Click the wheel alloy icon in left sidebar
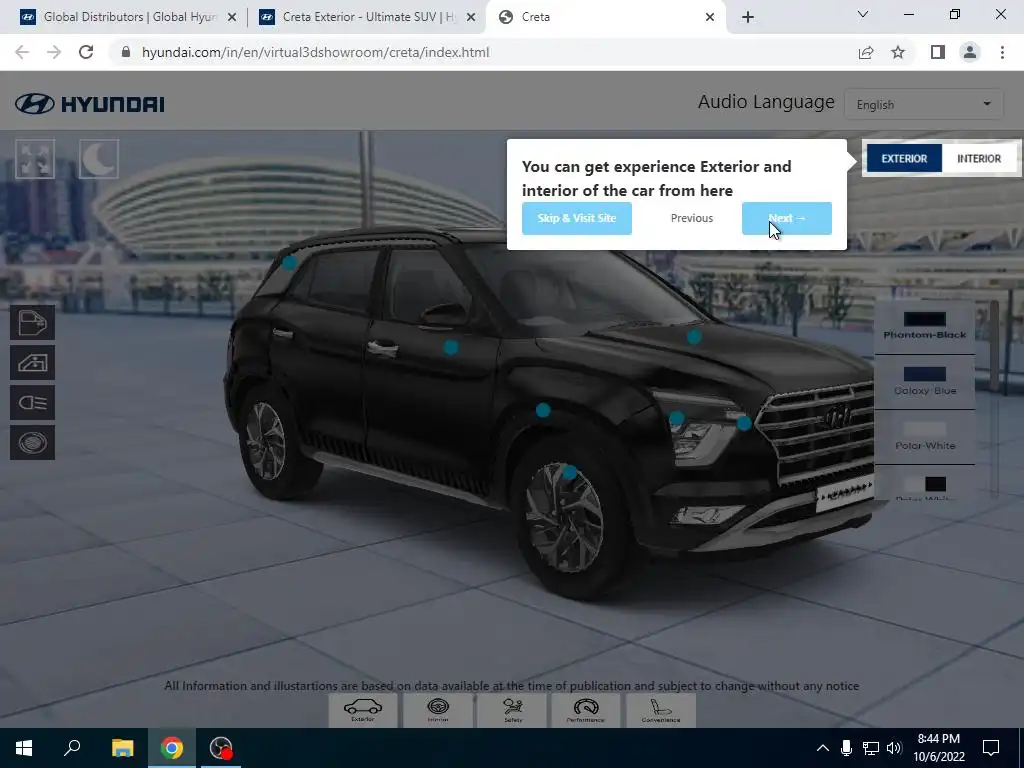The image size is (1024, 768). [33, 443]
